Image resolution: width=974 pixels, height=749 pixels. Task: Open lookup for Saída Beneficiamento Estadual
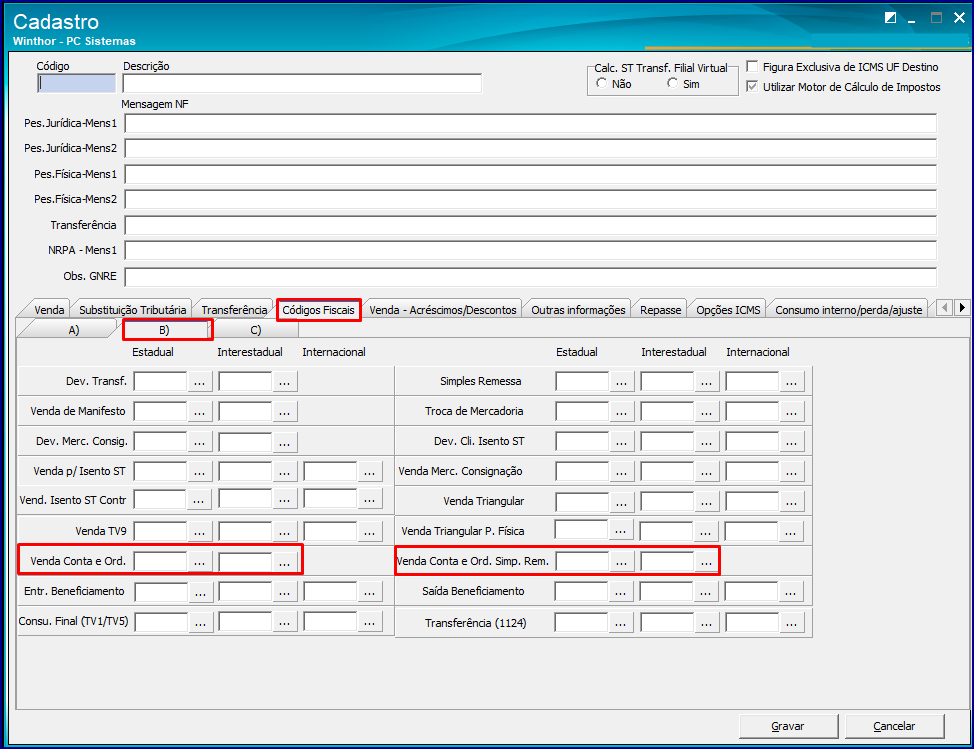point(620,592)
